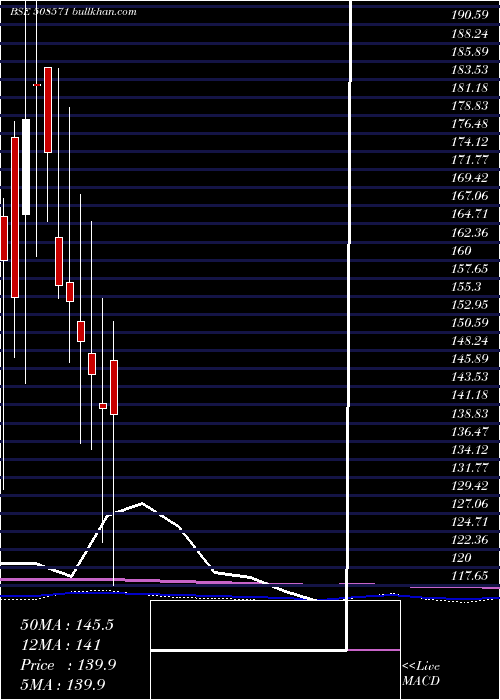
Task: Click the 183.53 price axis label
Action: pyautogui.click(x=469, y=70)
